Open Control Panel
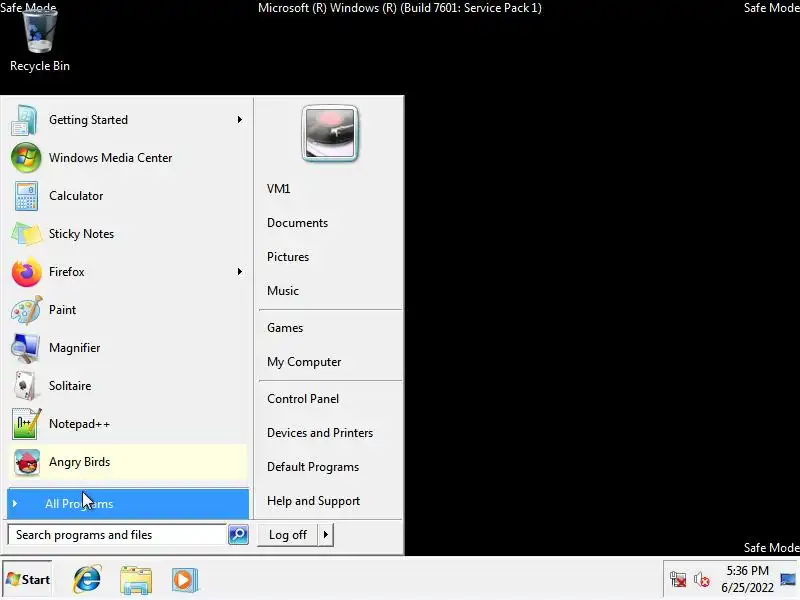 click(x=303, y=399)
